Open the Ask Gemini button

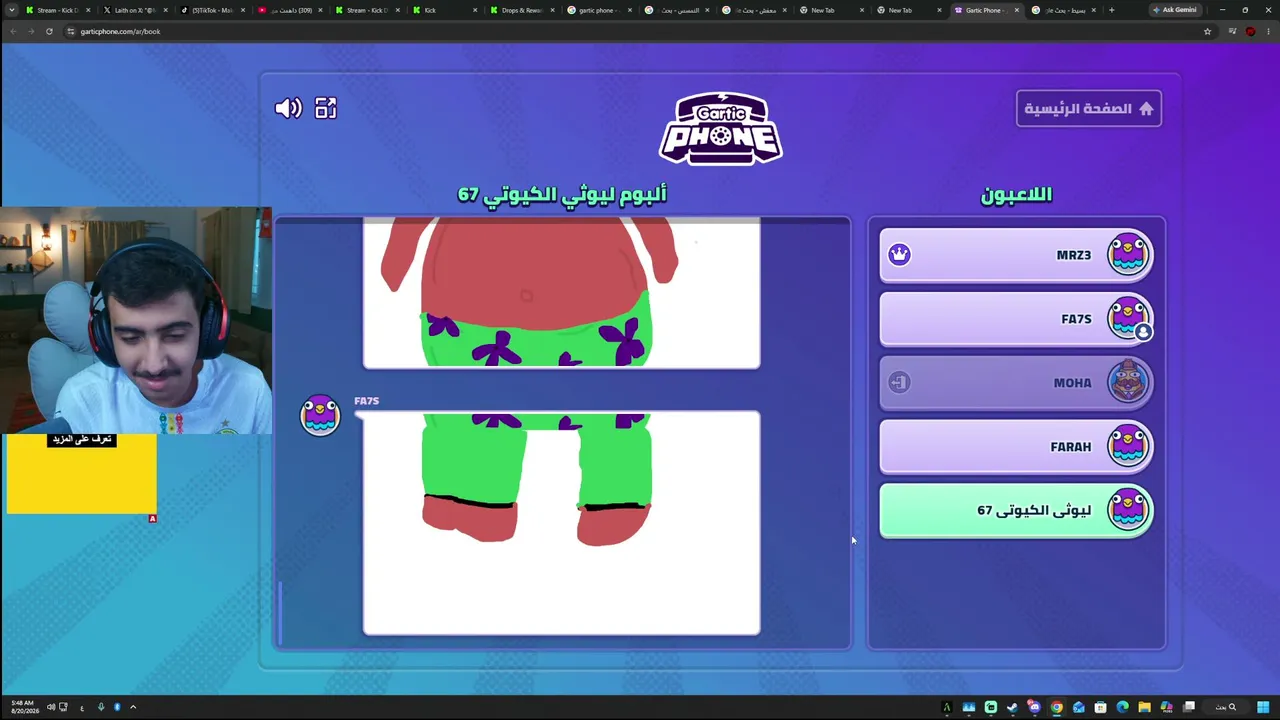[x=1175, y=10]
